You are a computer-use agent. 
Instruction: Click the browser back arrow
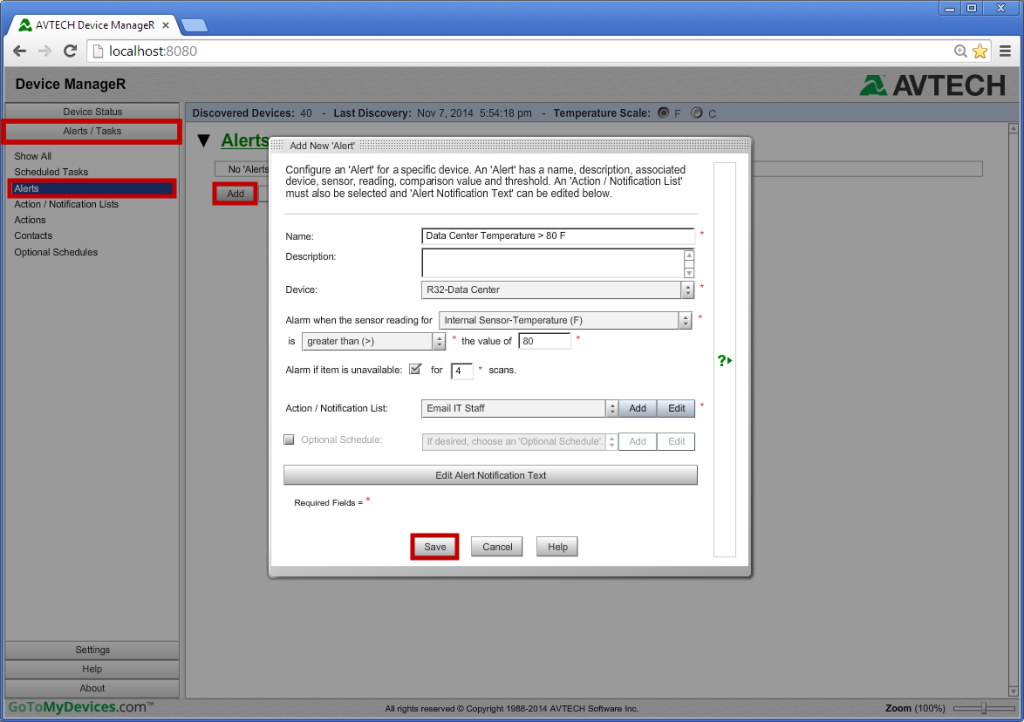click(x=18, y=50)
